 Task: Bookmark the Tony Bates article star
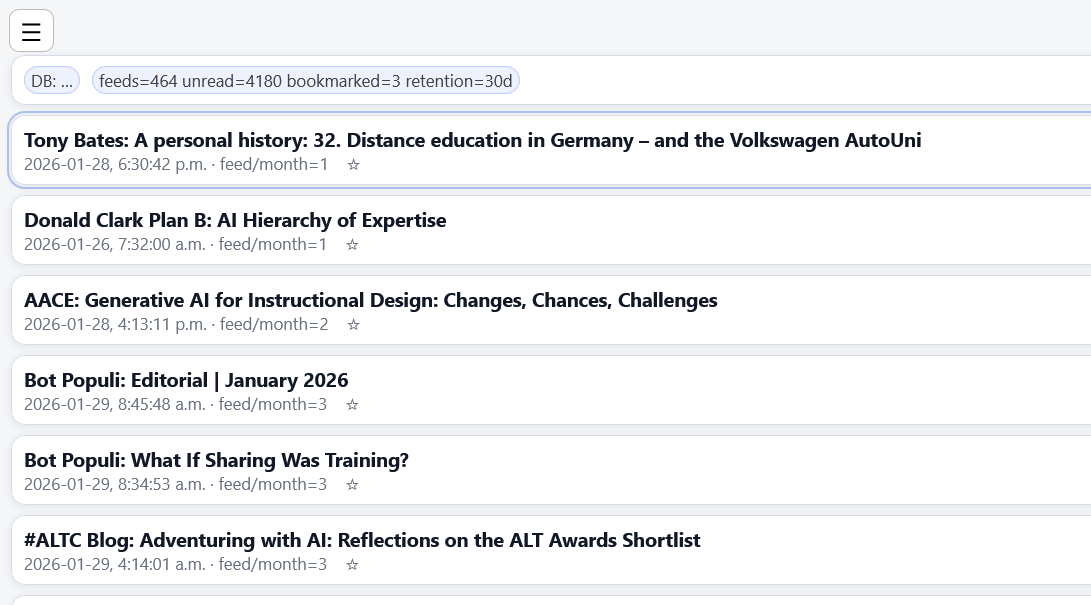coord(353,165)
